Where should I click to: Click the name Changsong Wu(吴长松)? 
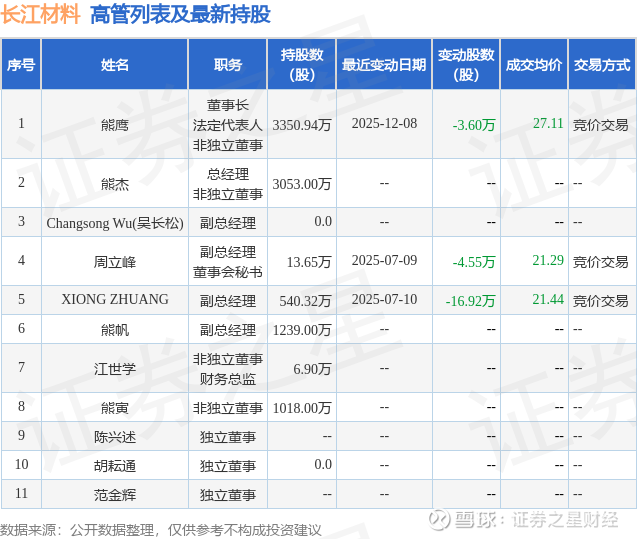(115, 223)
